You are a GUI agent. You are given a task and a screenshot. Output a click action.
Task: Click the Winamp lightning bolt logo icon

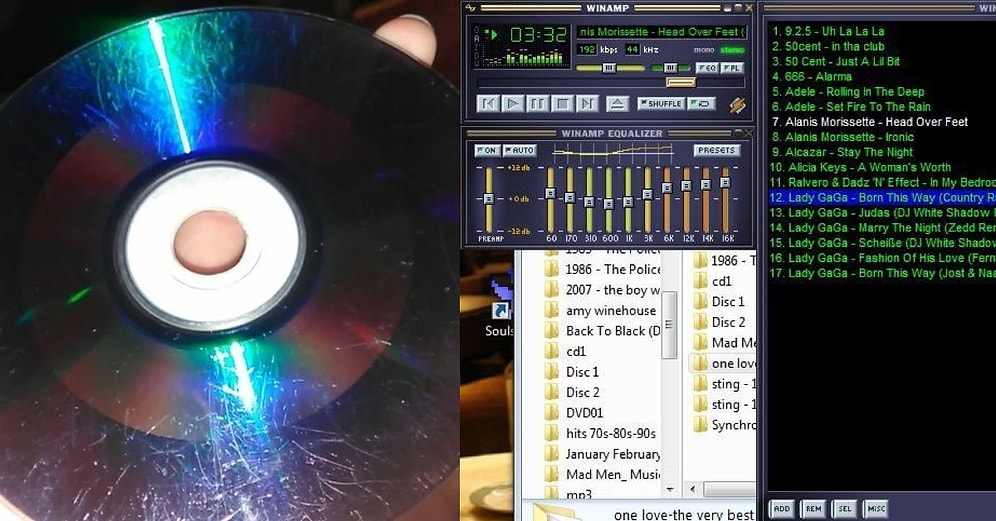click(x=738, y=104)
